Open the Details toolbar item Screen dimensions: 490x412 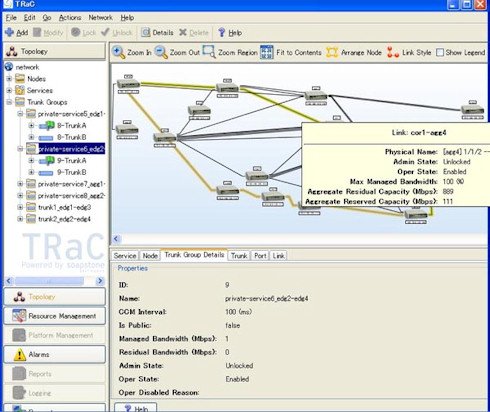pos(157,32)
